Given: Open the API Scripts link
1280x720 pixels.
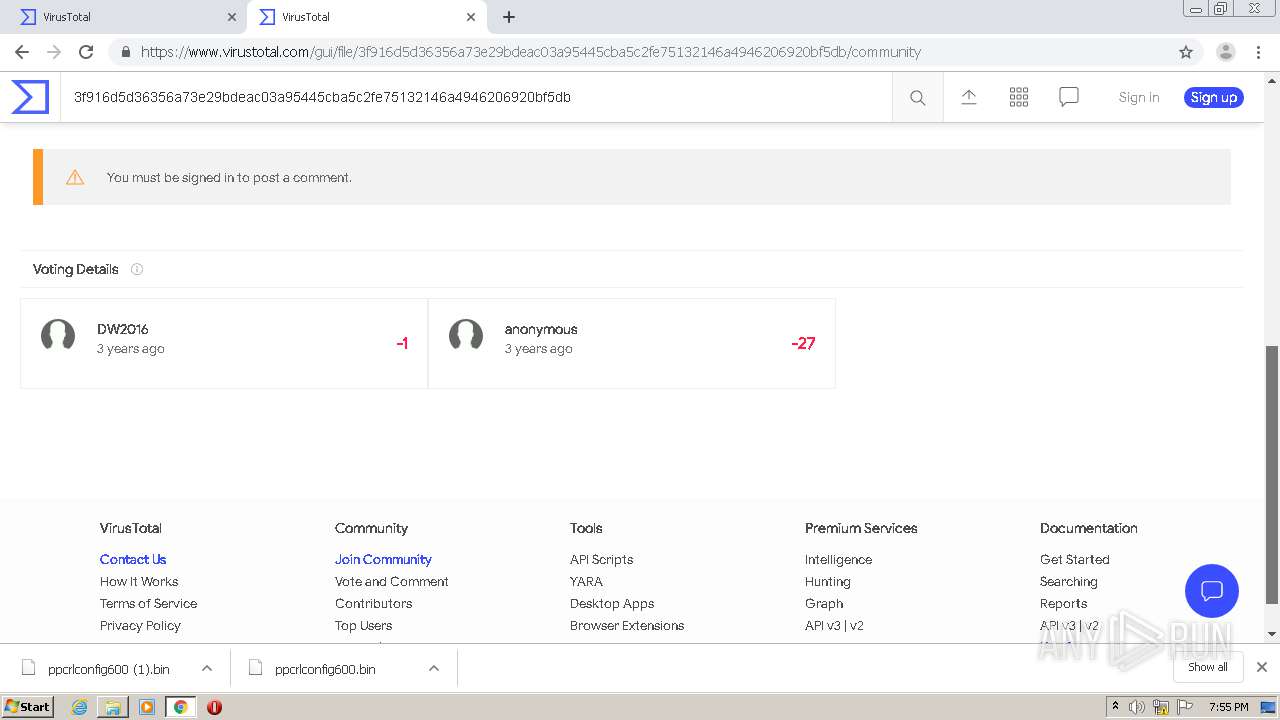Looking at the screenshot, I should 601,559.
